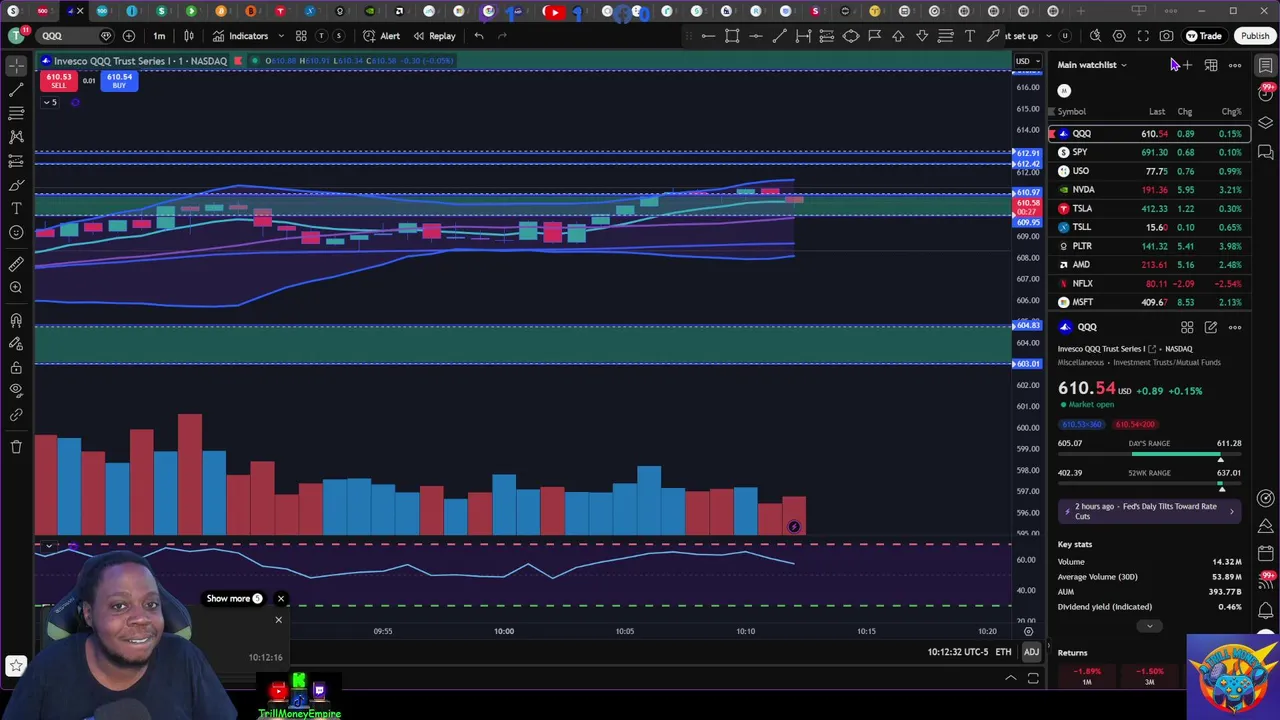Screen dimensions: 1280x720
Task: Open chart settings hexagon icon
Action: point(1119,36)
